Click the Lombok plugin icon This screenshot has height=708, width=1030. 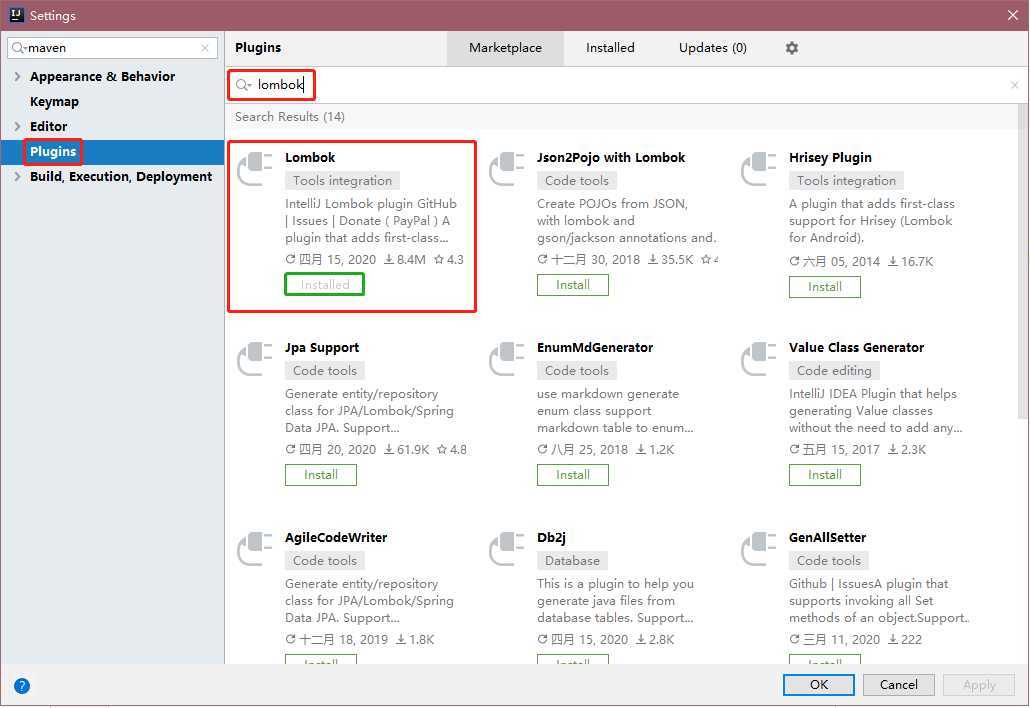click(255, 169)
